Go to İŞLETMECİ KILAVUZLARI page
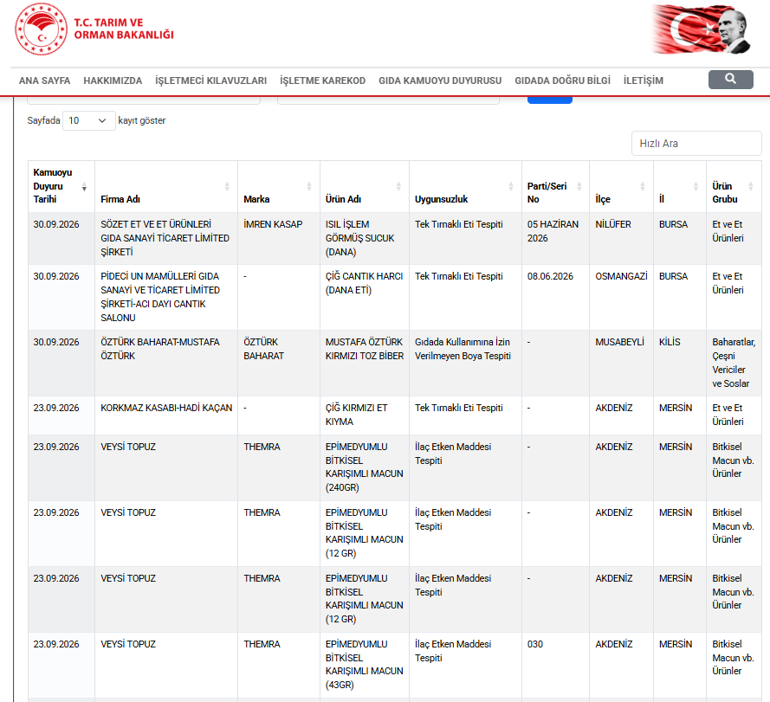Screen dimensions: 770x702 [x=211, y=81]
